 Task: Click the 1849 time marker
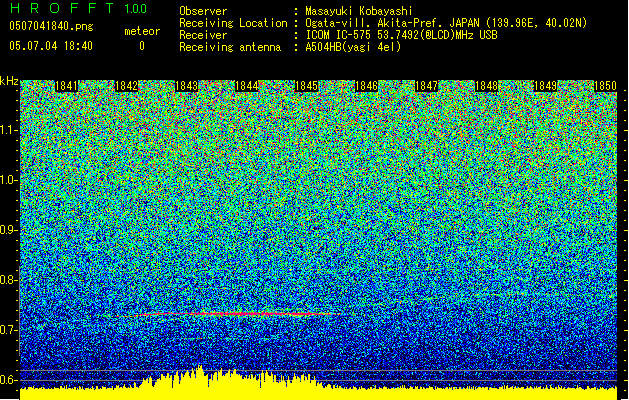click(546, 86)
